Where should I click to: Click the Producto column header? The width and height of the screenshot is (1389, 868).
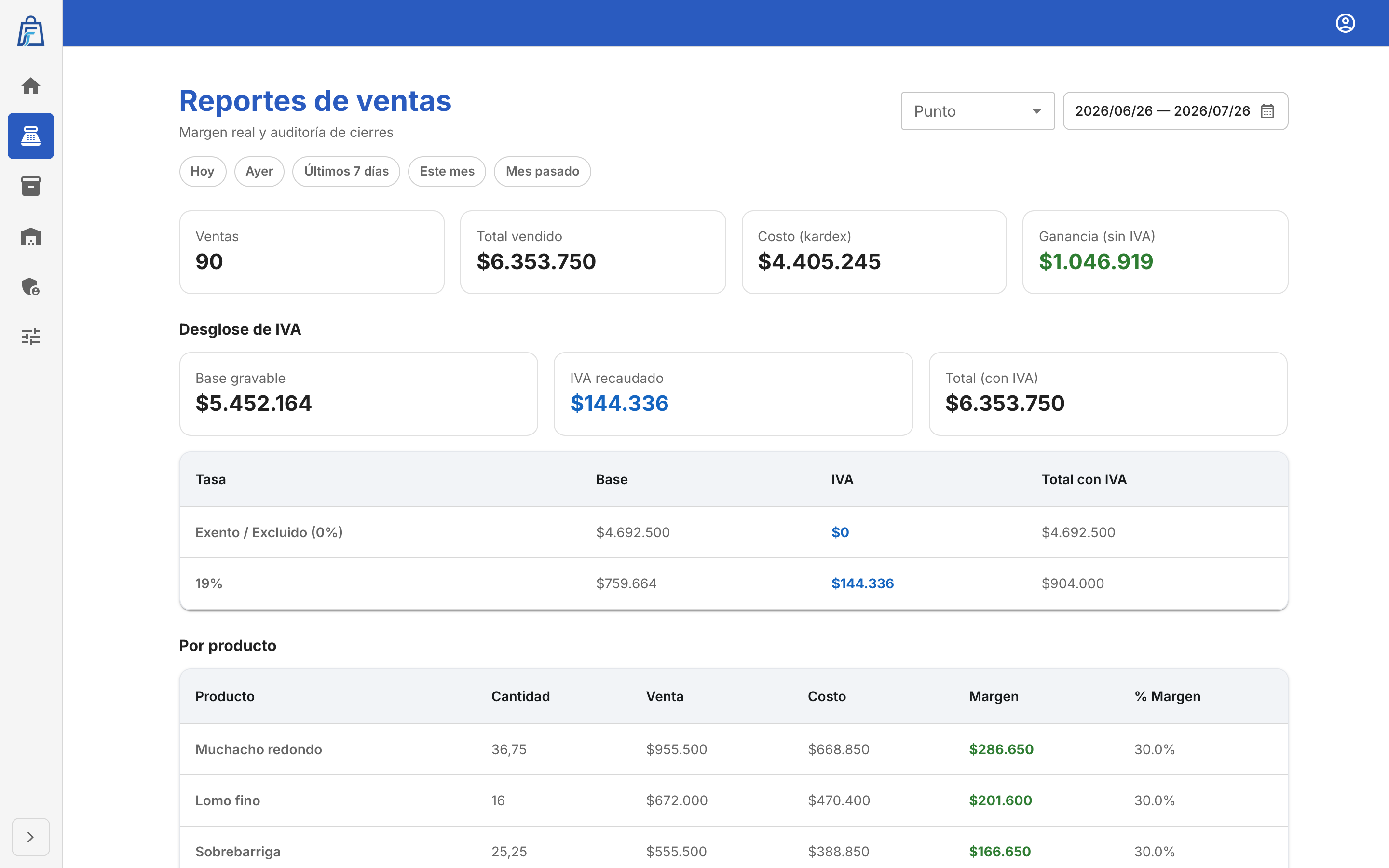tap(225, 696)
